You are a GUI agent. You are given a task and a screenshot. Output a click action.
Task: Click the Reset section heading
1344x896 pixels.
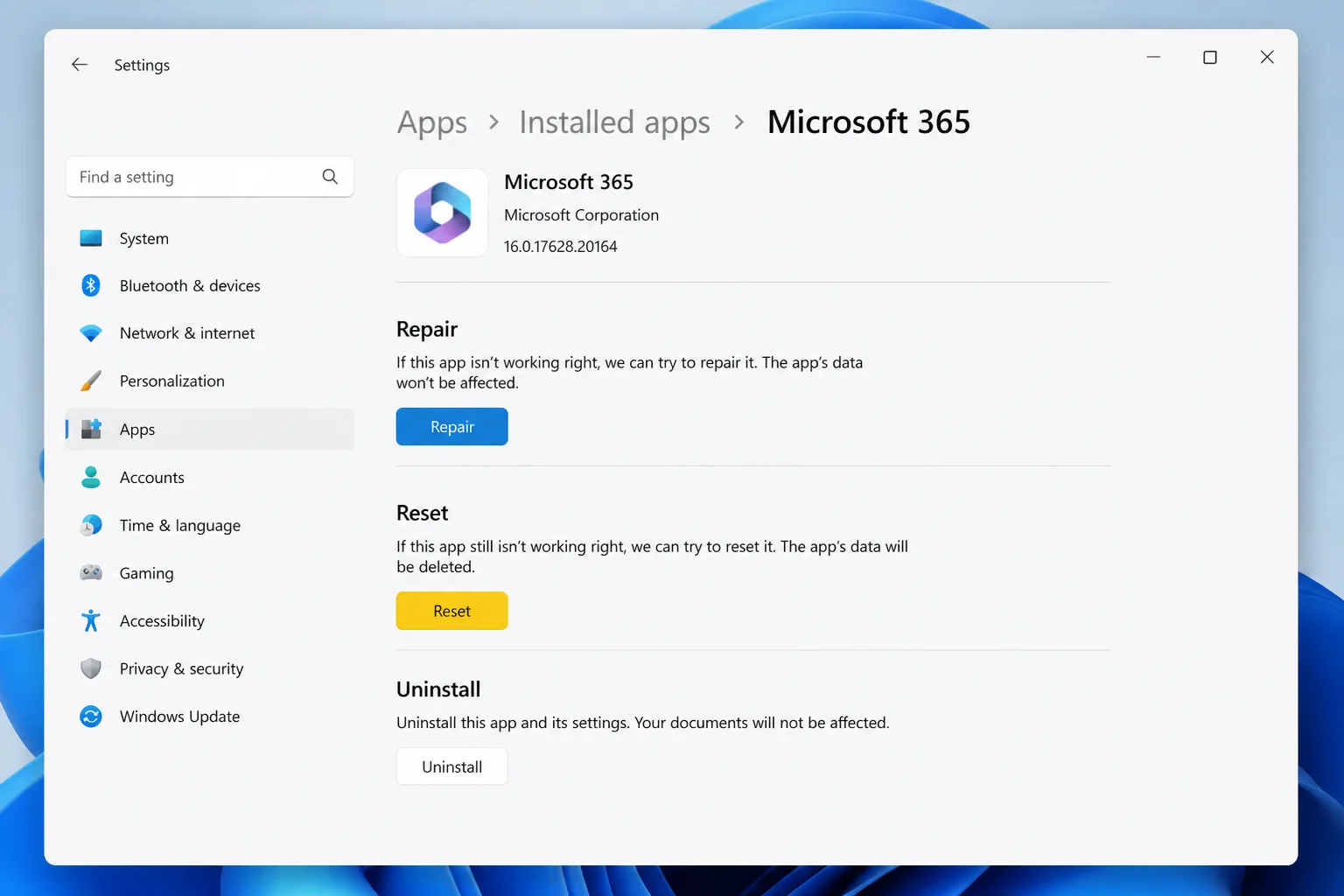tap(422, 513)
